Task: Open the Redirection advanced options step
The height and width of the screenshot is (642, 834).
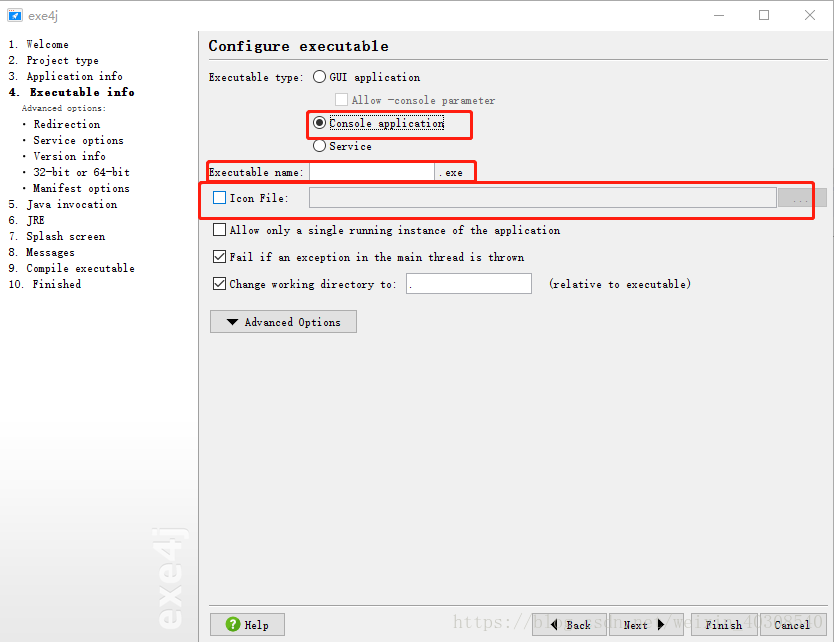Action: [x=66, y=124]
